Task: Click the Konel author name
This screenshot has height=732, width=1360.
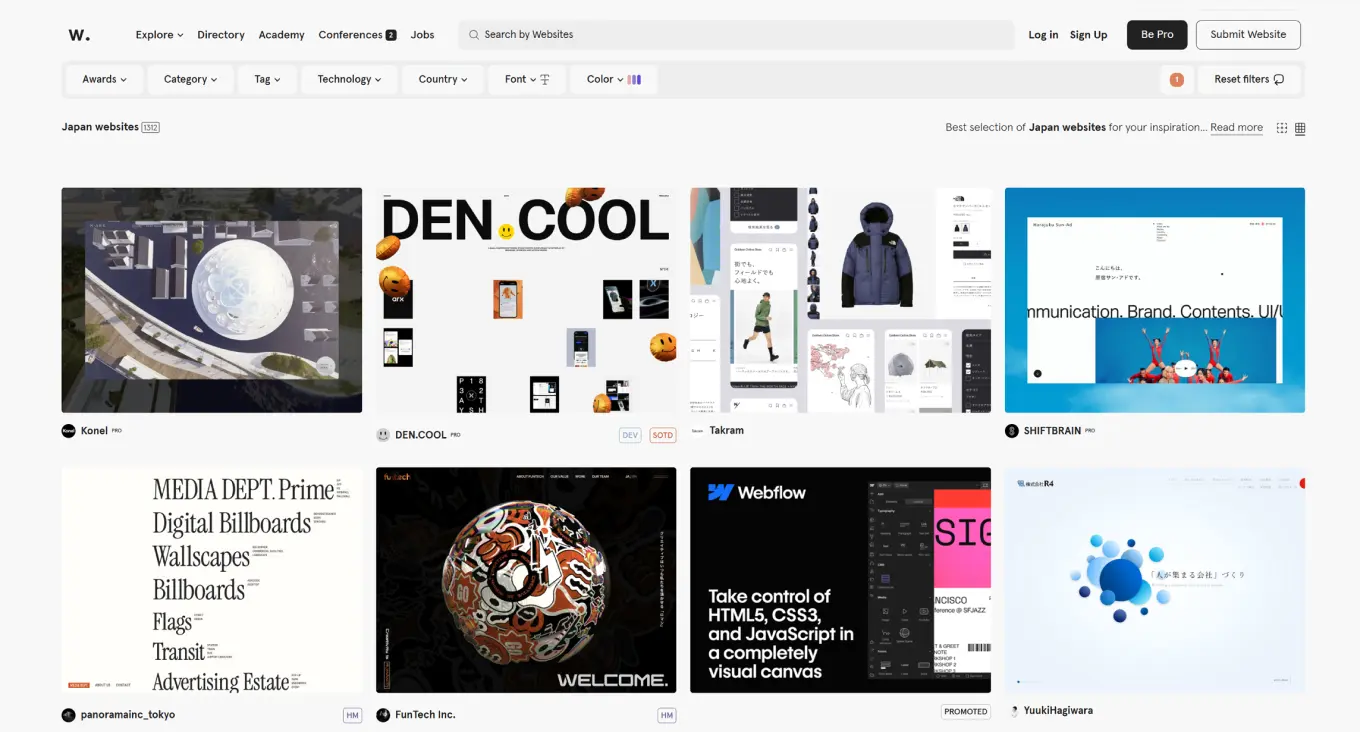Action: (94, 431)
